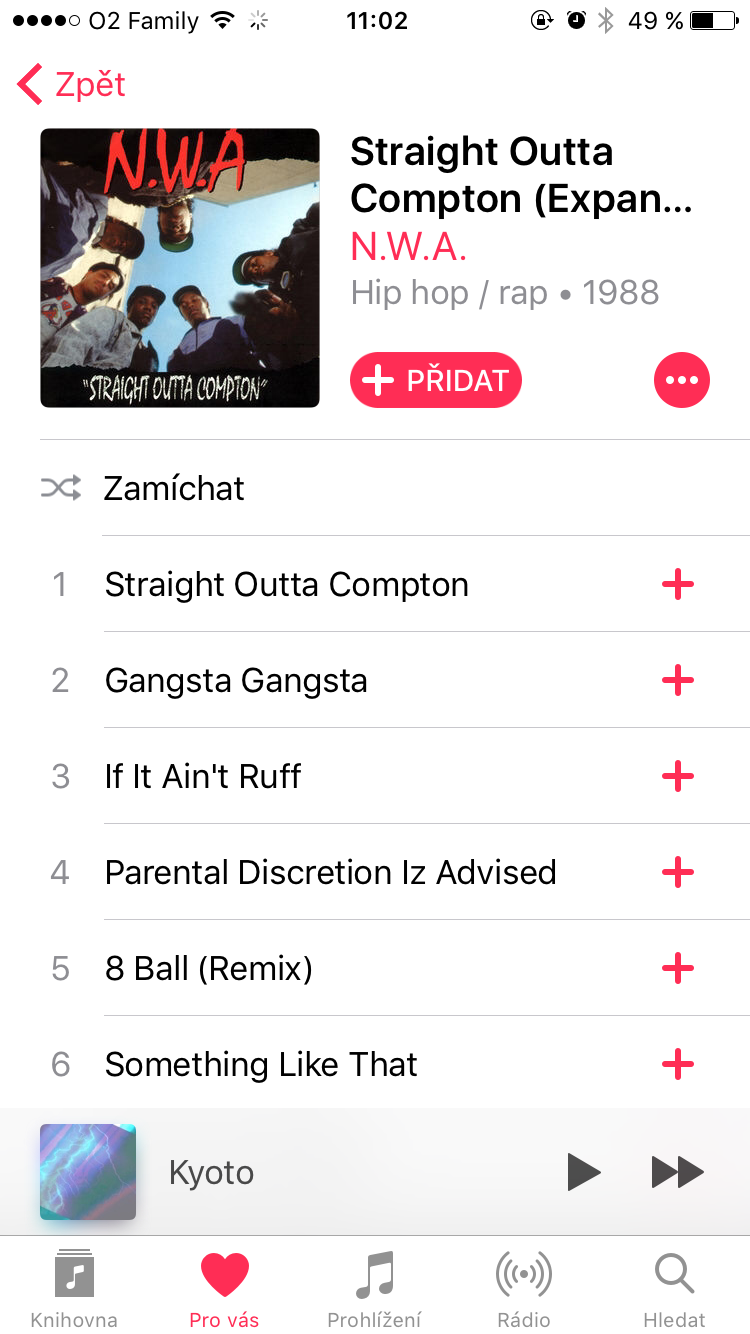This screenshot has width=750, height=1334.
Task: Open the Rádio tab
Action: coord(525,1288)
